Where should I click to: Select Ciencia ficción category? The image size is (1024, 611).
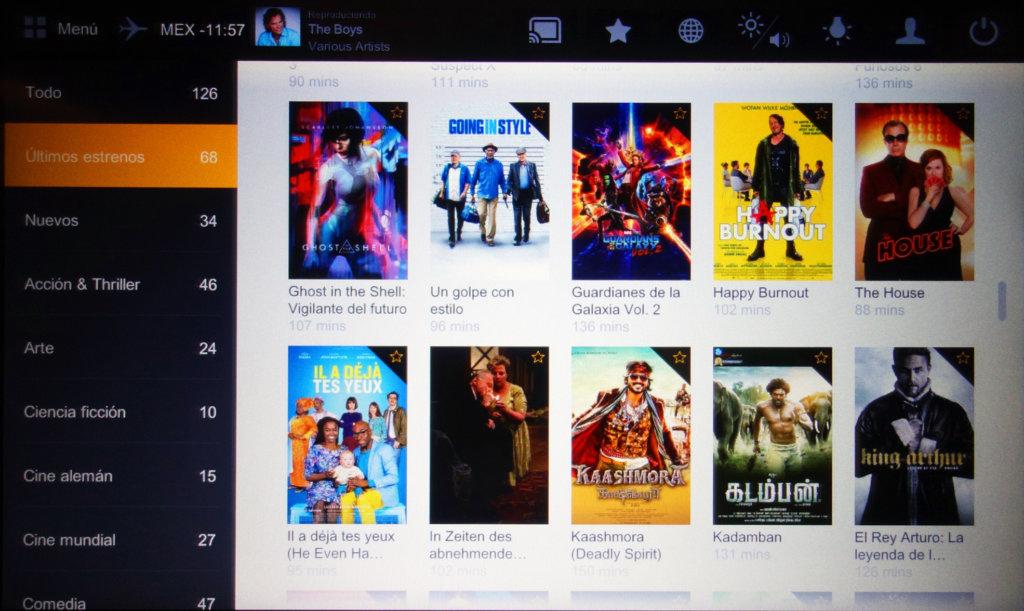coord(121,412)
